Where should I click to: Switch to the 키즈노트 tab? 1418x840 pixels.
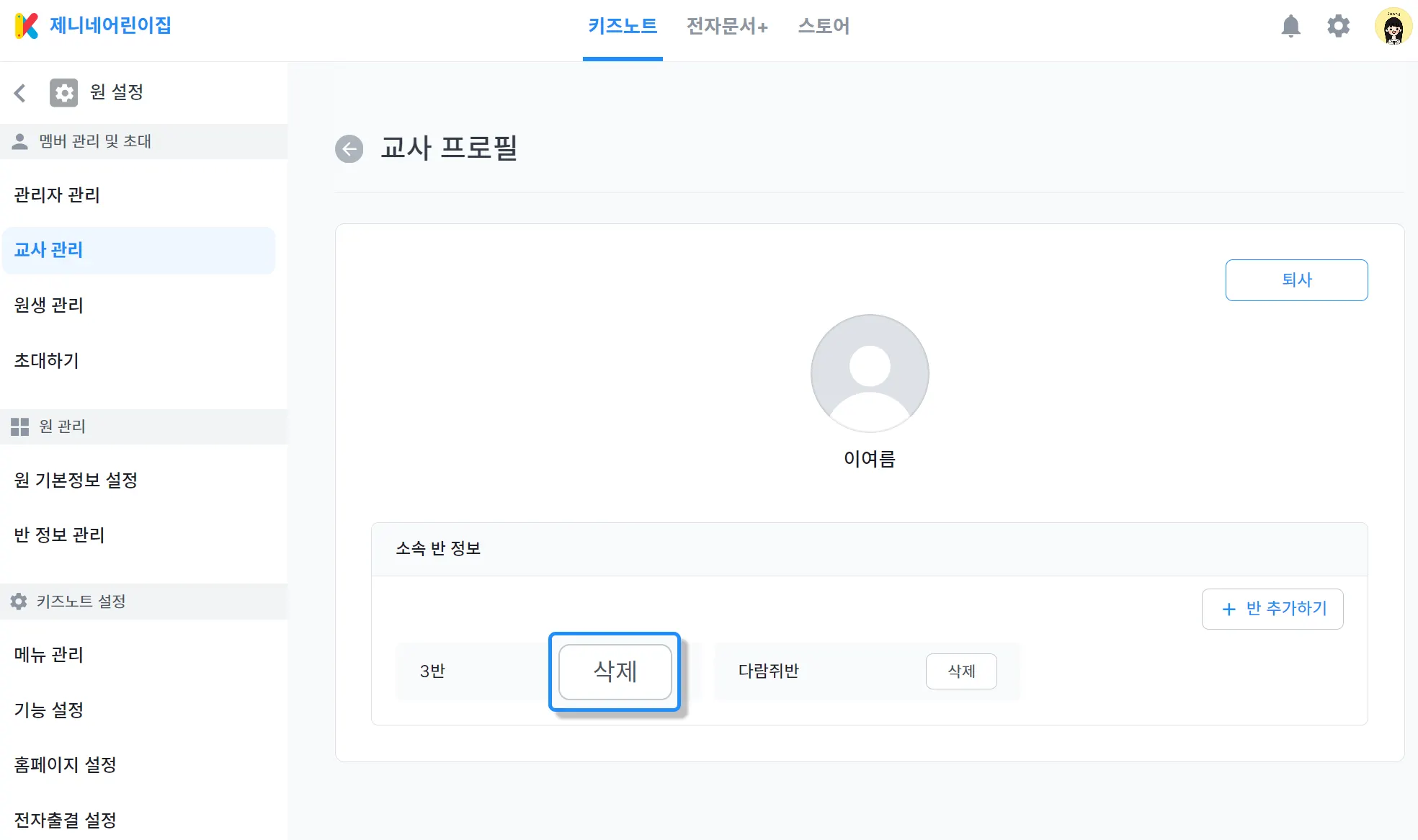point(623,26)
